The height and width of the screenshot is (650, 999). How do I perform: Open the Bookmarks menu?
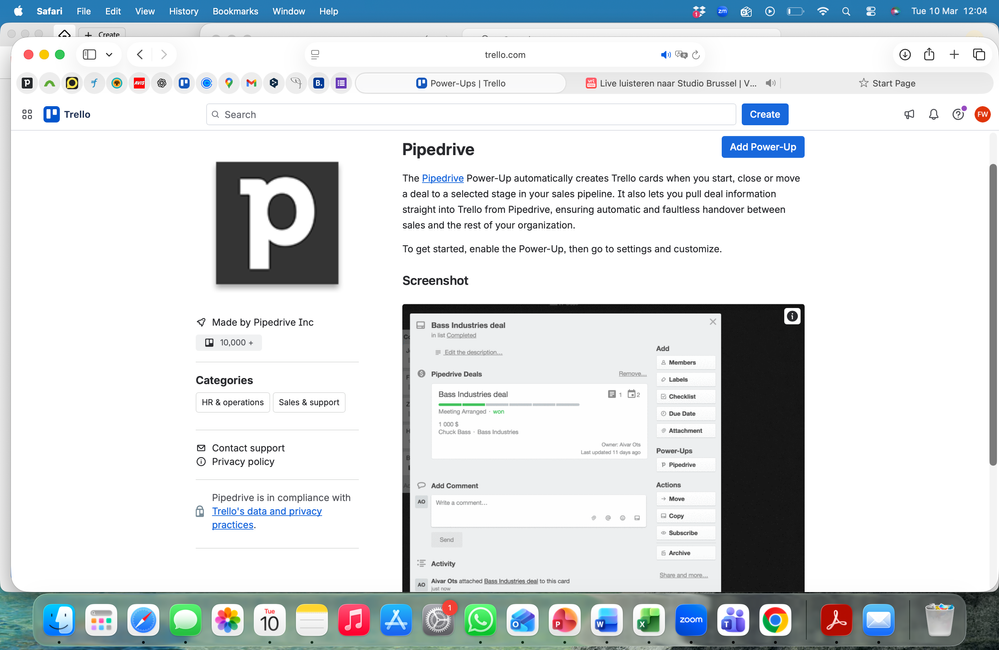(x=235, y=11)
